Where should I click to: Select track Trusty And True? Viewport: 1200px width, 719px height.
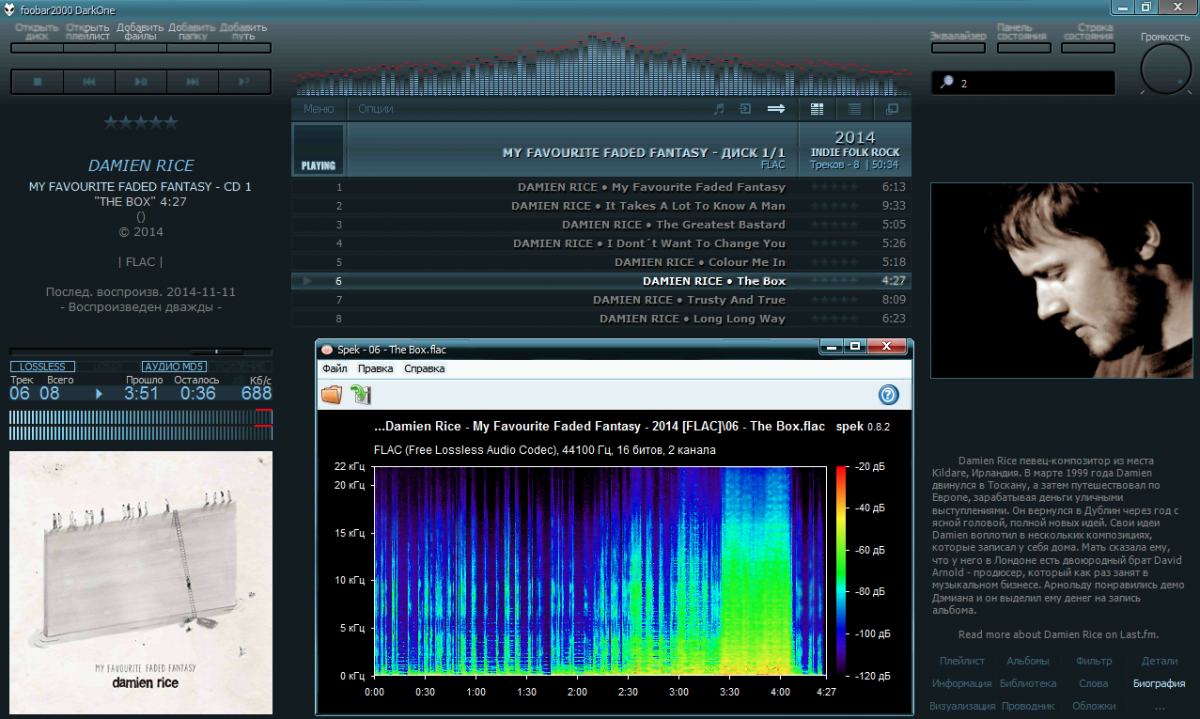click(601, 300)
